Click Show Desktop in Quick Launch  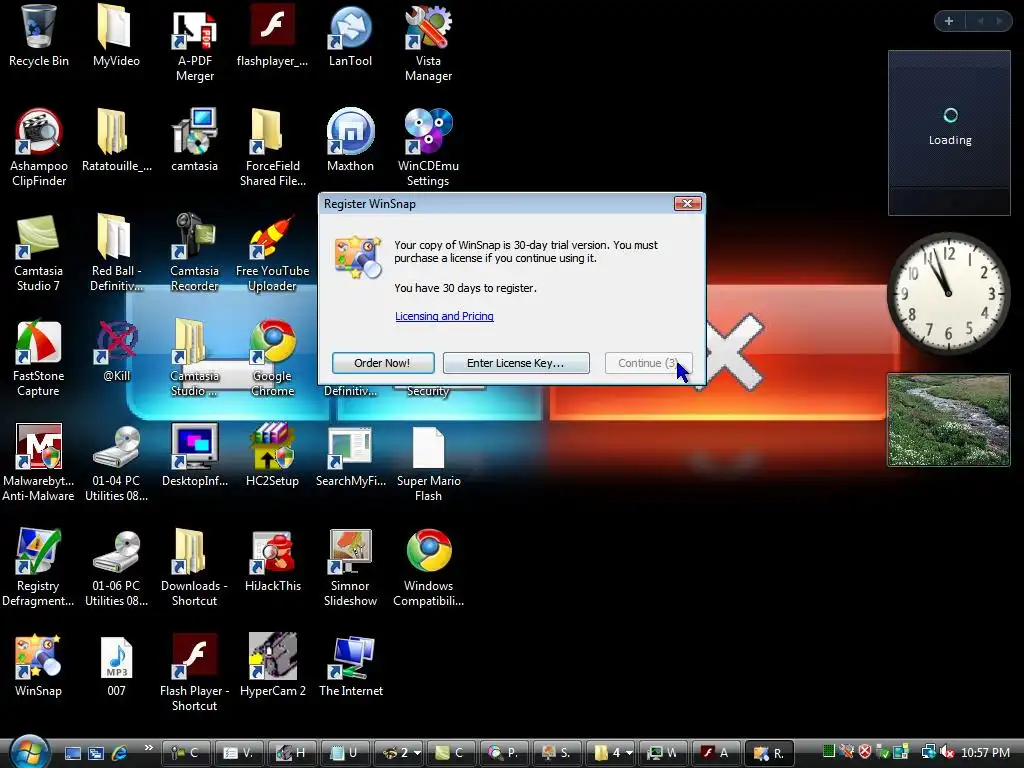pyautogui.click(x=73, y=753)
